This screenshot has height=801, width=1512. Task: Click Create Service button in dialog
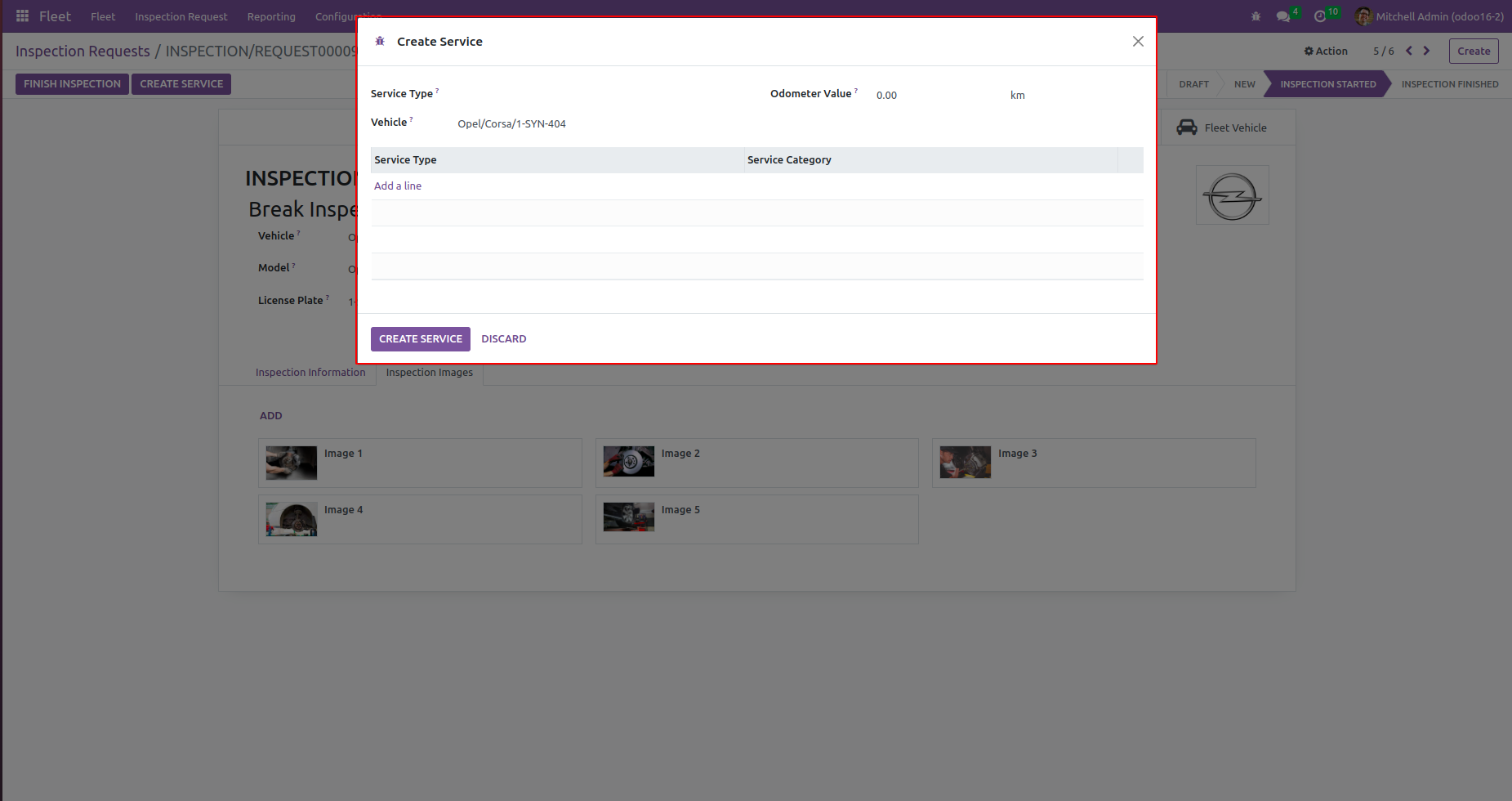click(421, 338)
